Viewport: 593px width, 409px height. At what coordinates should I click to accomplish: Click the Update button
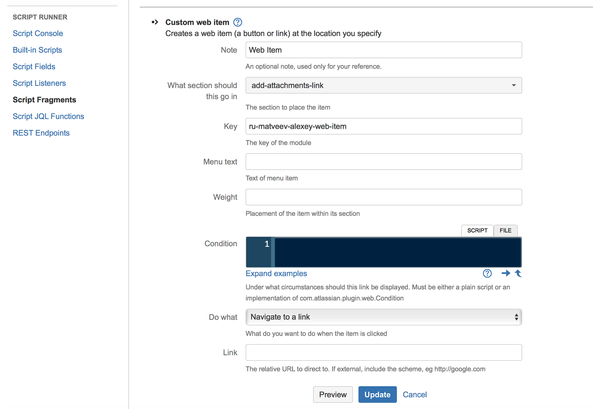[377, 394]
